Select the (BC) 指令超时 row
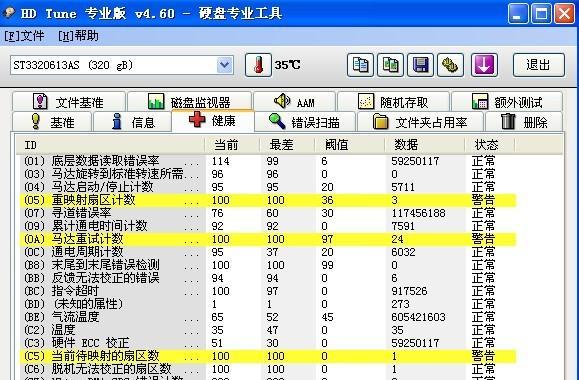 click(x=268, y=291)
